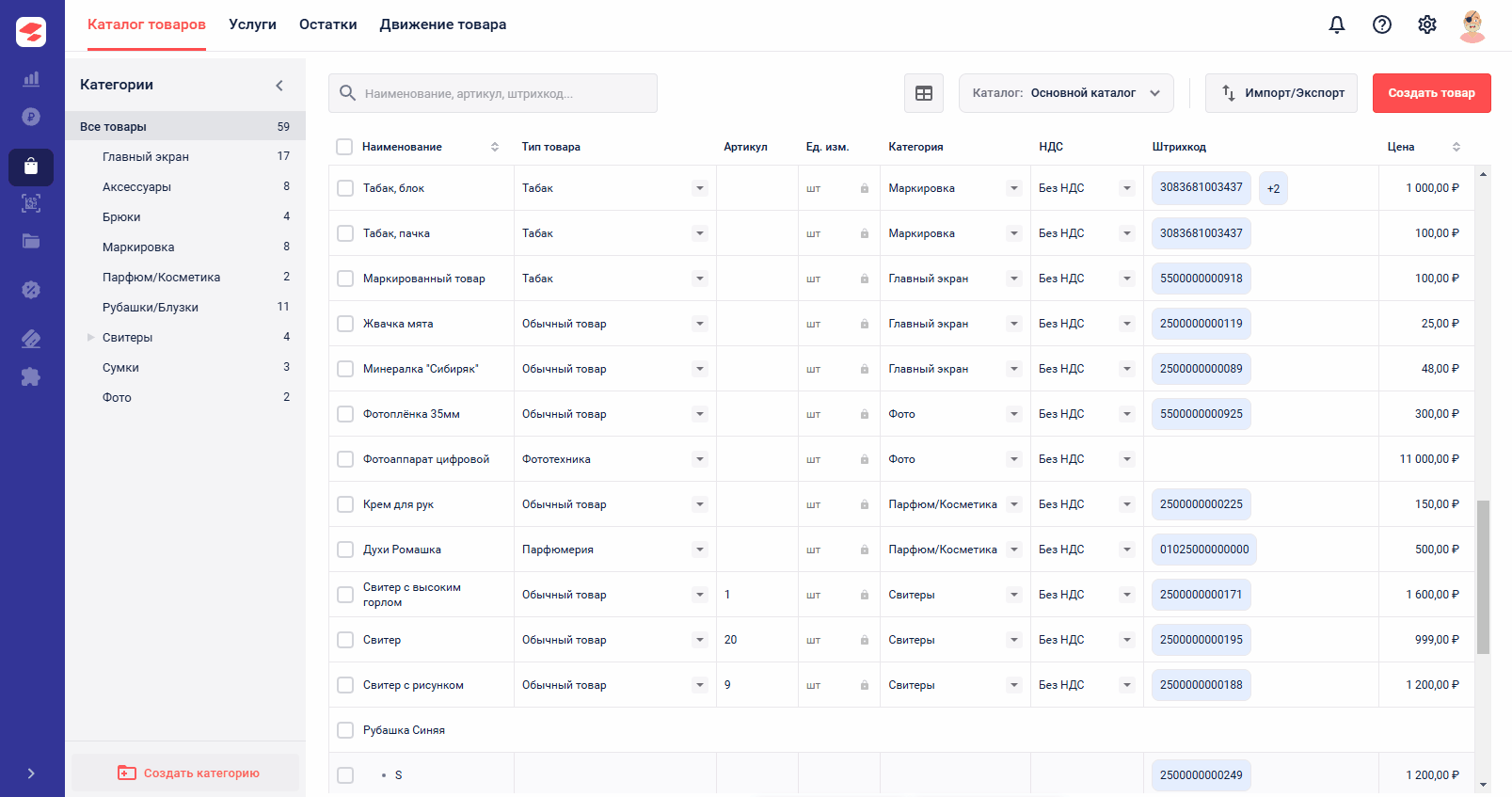Select the Главный экран category
The width and height of the screenshot is (1512, 797).
(x=185, y=156)
